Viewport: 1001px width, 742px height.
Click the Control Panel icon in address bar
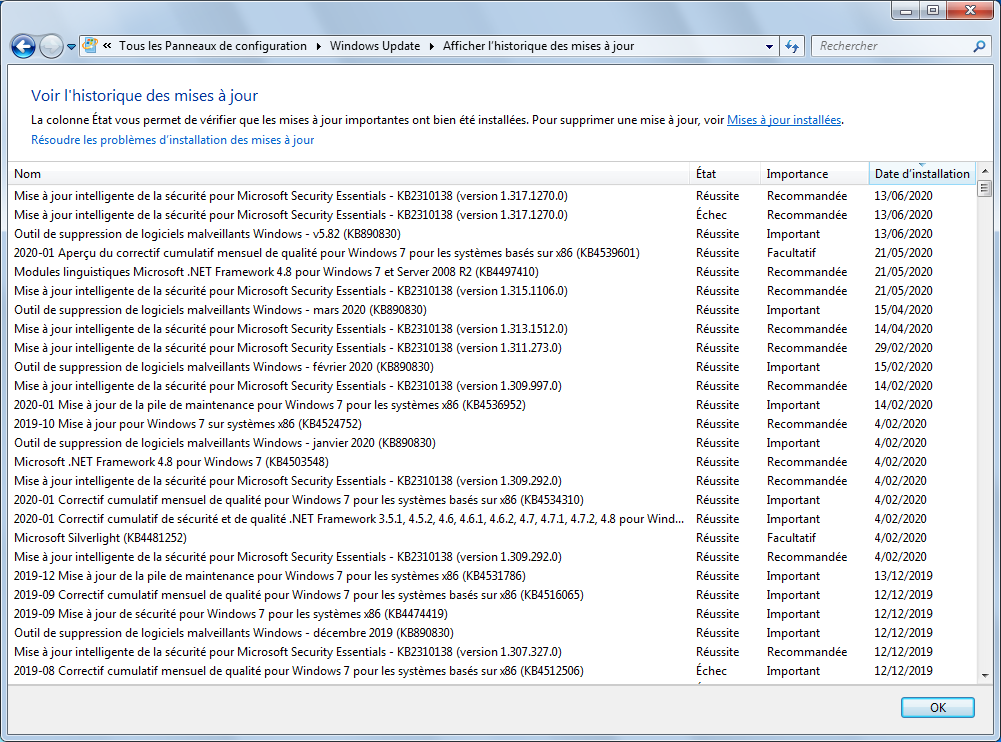pyautogui.click(x=89, y=45)
